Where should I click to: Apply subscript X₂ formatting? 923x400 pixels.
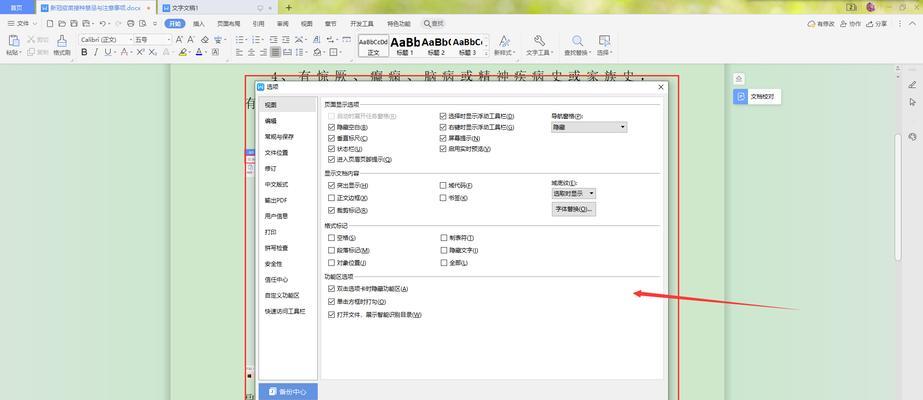click(153, 52)
